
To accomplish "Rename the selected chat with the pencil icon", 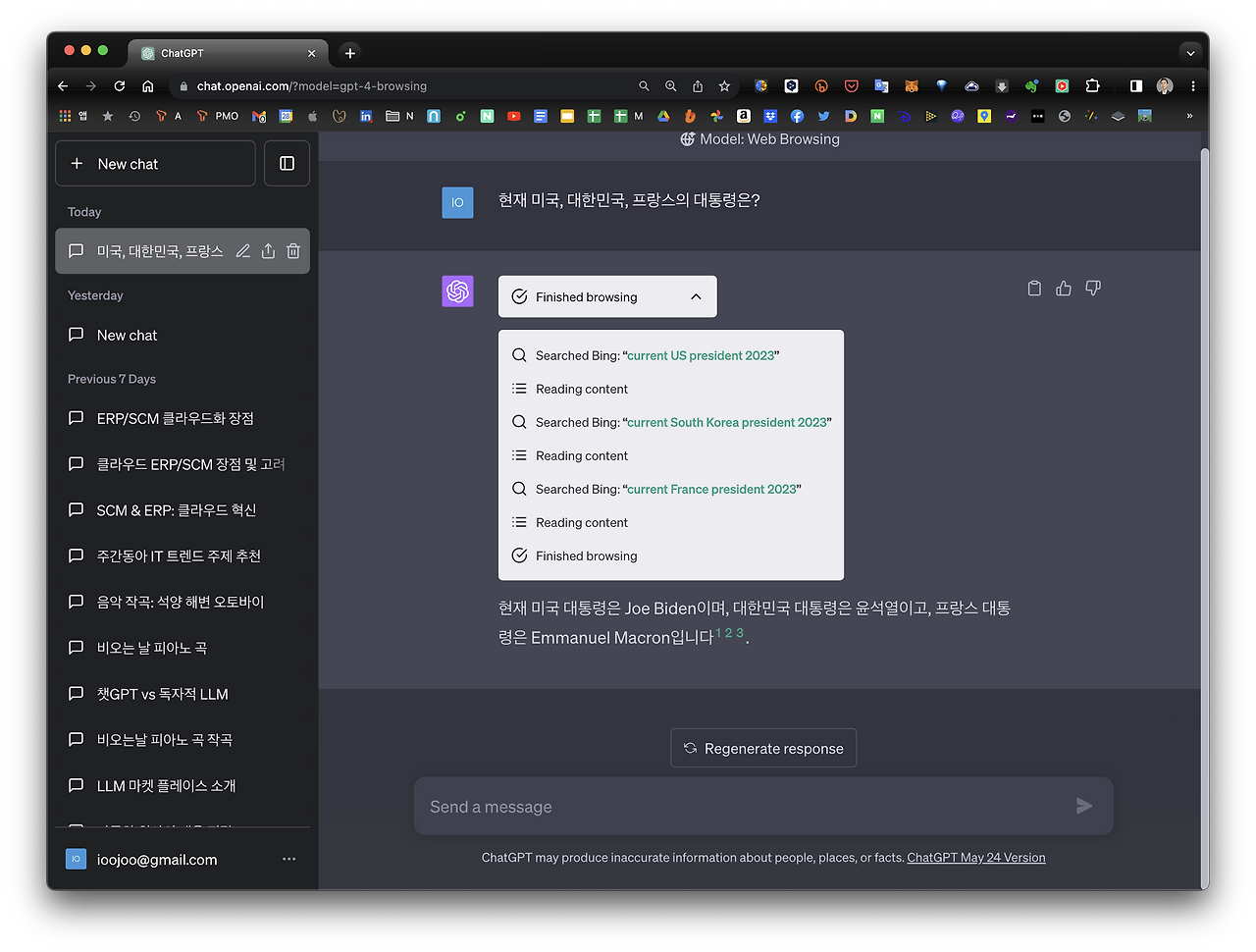I will point(243,251).
